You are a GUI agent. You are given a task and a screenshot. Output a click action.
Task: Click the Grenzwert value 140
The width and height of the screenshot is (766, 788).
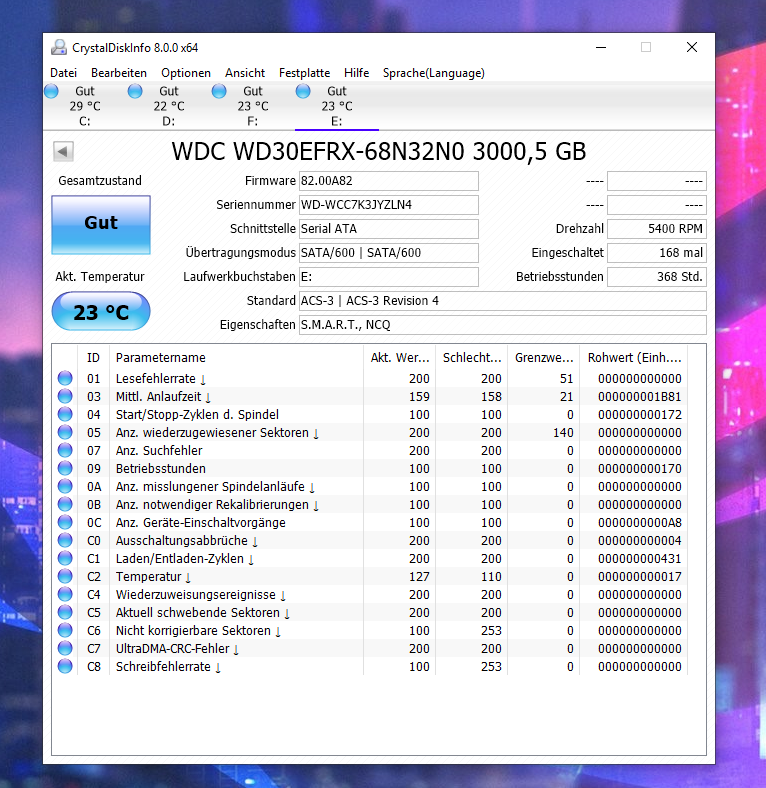563,433
